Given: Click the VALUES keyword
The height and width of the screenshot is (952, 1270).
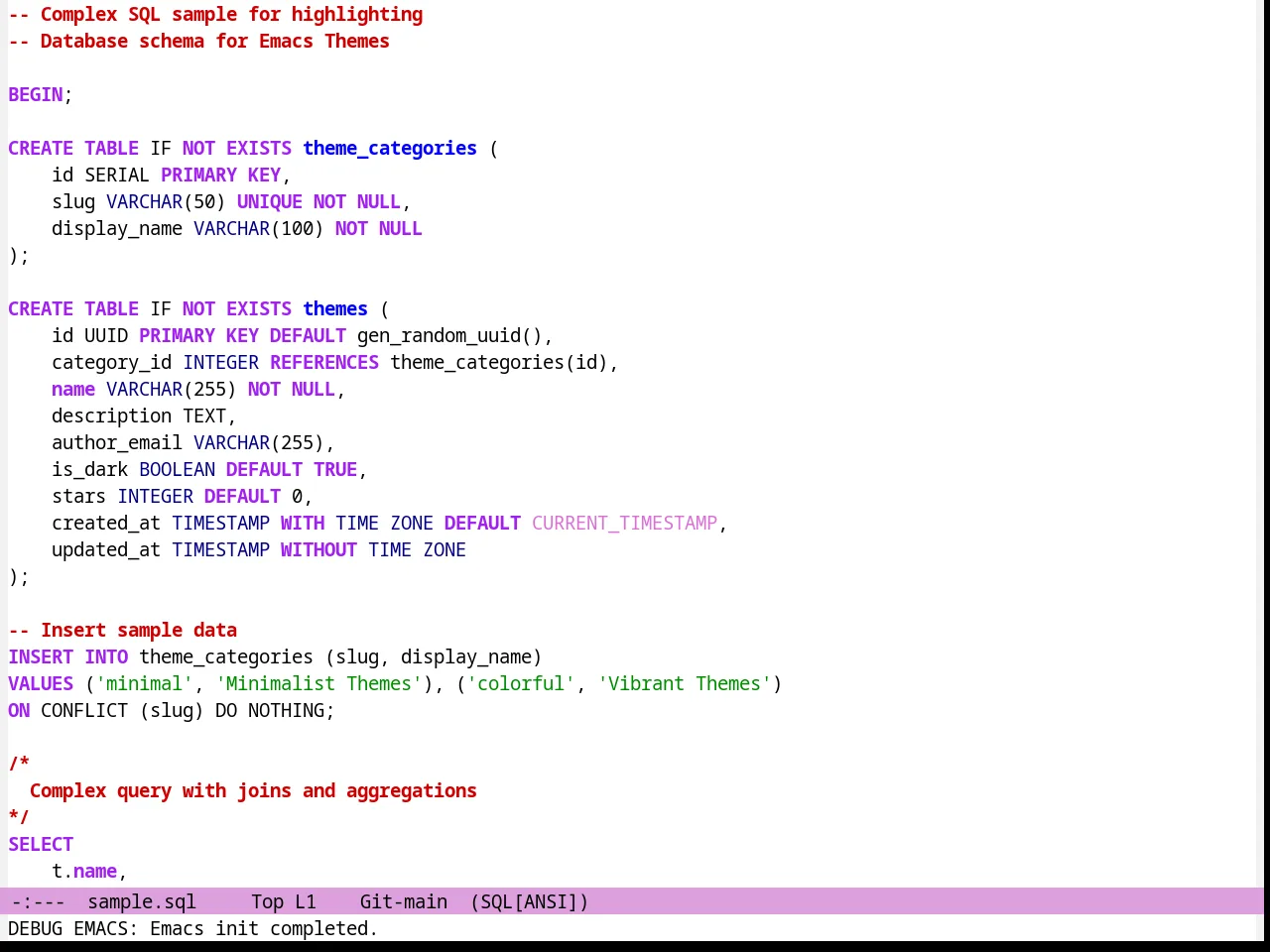Looking at the screenshot, I should point(41,683).
